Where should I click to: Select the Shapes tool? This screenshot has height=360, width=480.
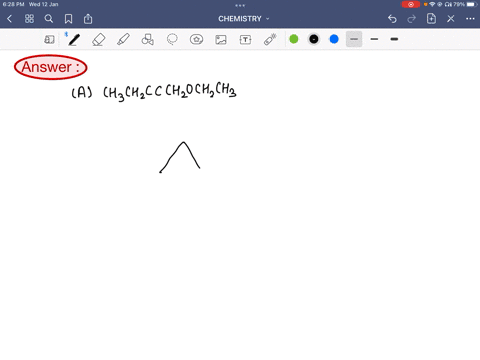click(148, 39)
